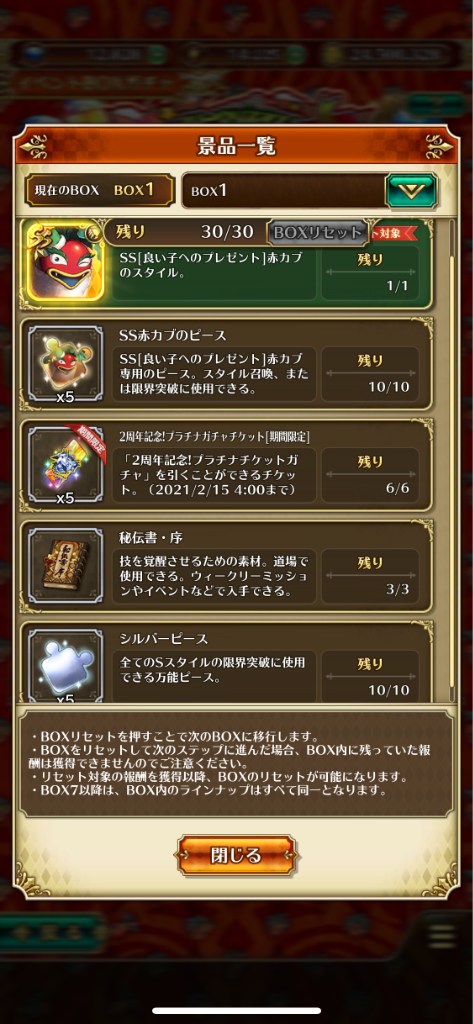Click the prize list vertical scrollbar

pyautogui.click(x=450, y=460)
